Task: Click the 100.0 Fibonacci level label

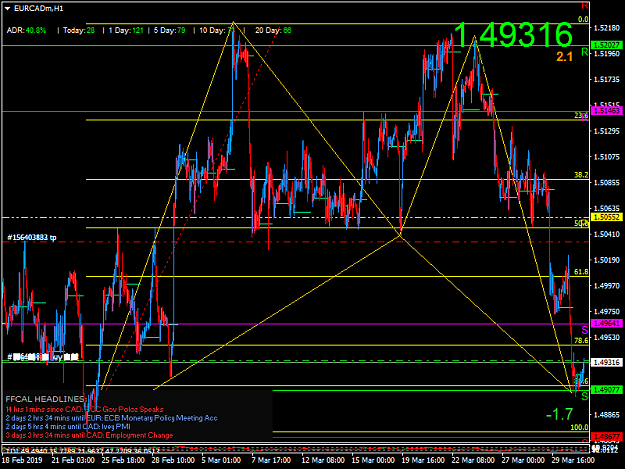Action: click(579, 427)
